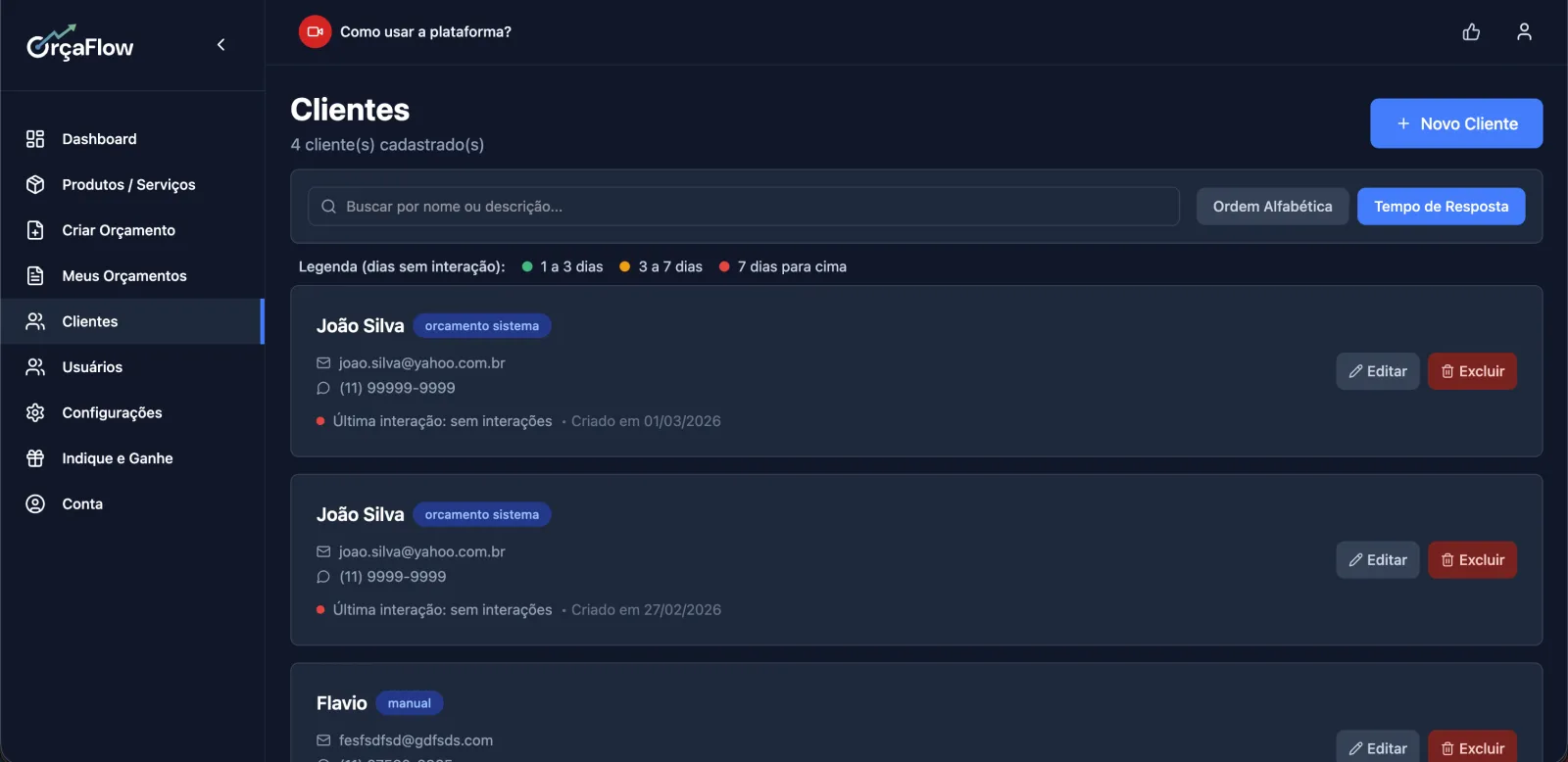Go to Meus Orçamentos
This screenshot has height=762, width=1568.
pyautogui.click(x=132, y=275)
